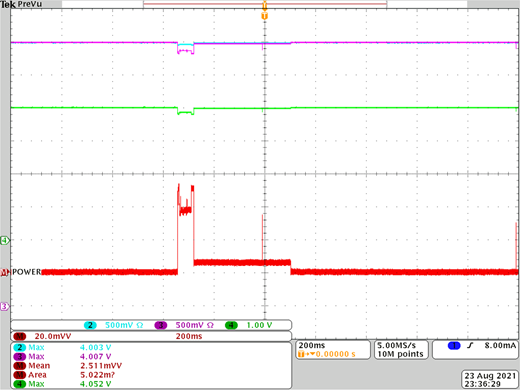Click the channel 3 purple badge in scale bar
Image resolution: width=520 pixels, height=390 pixels.
(x=161, y=325)
